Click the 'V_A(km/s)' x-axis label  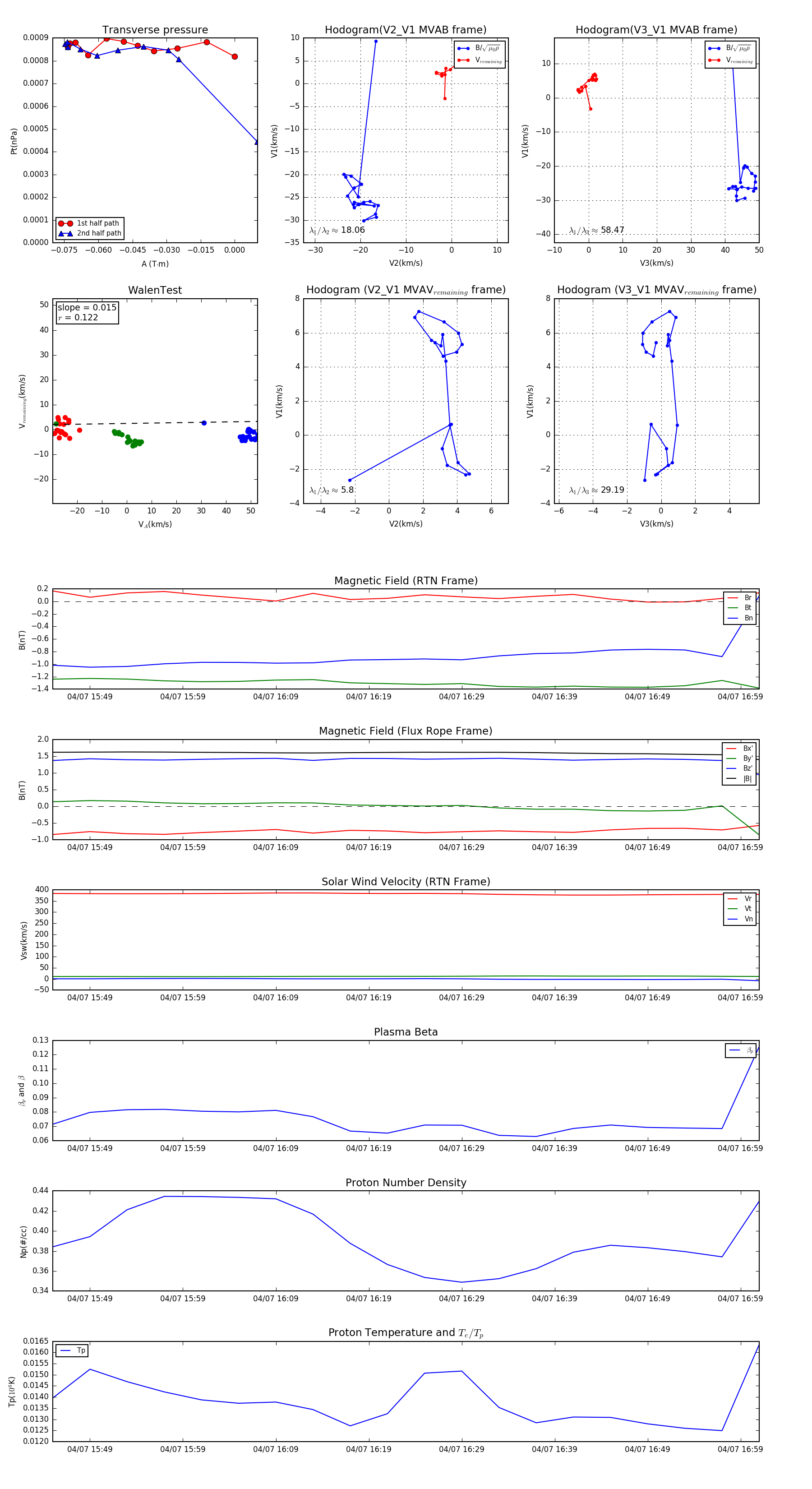(155, 524)
